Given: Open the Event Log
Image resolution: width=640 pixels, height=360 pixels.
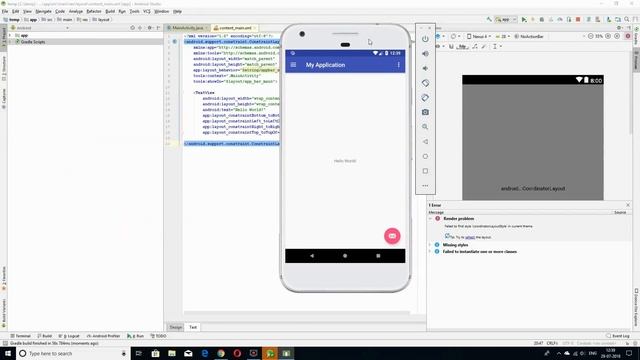Looking at the screenshot, I should pos(618,336).
